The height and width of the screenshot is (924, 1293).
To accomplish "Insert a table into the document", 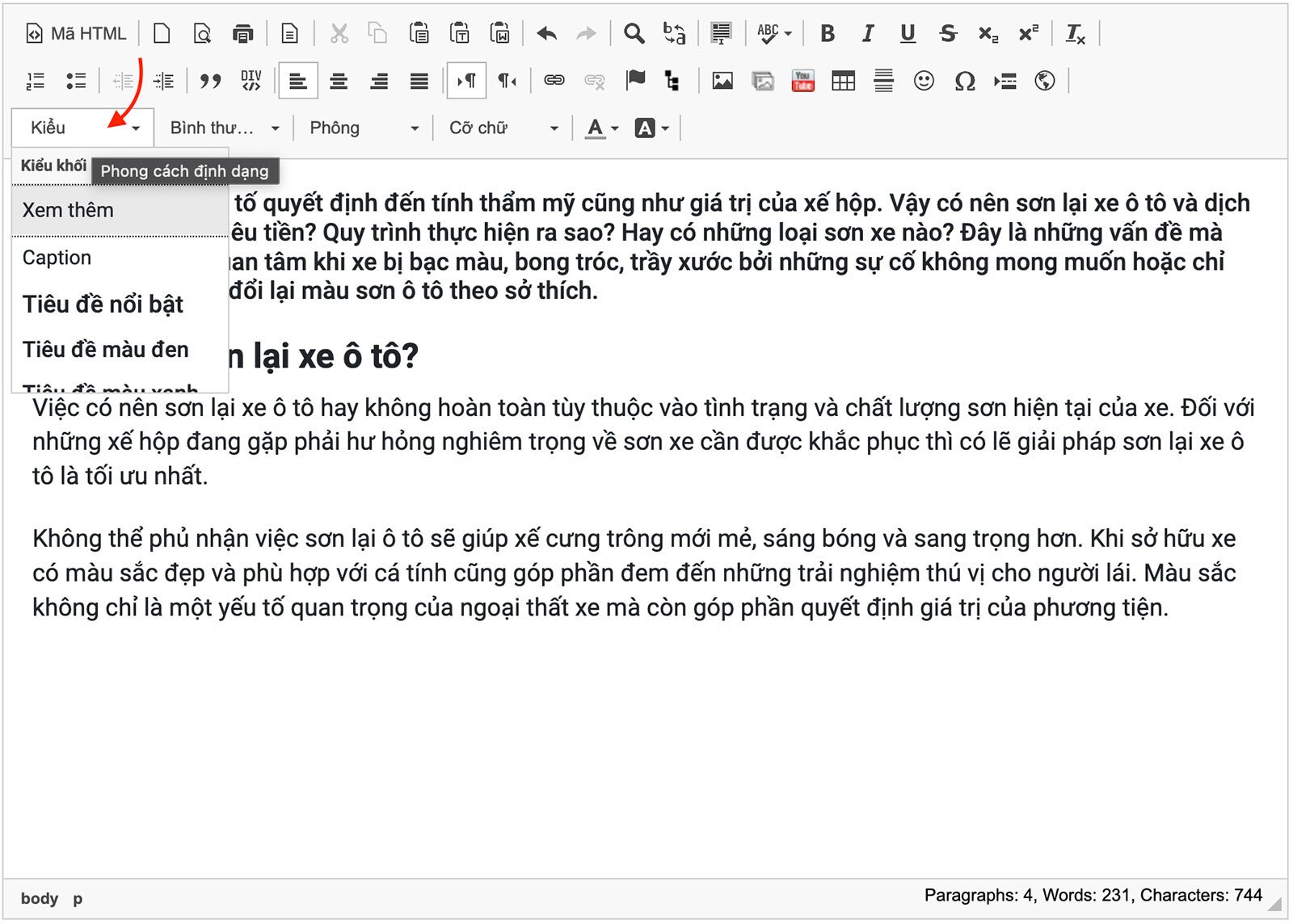I will pos(843,81).
